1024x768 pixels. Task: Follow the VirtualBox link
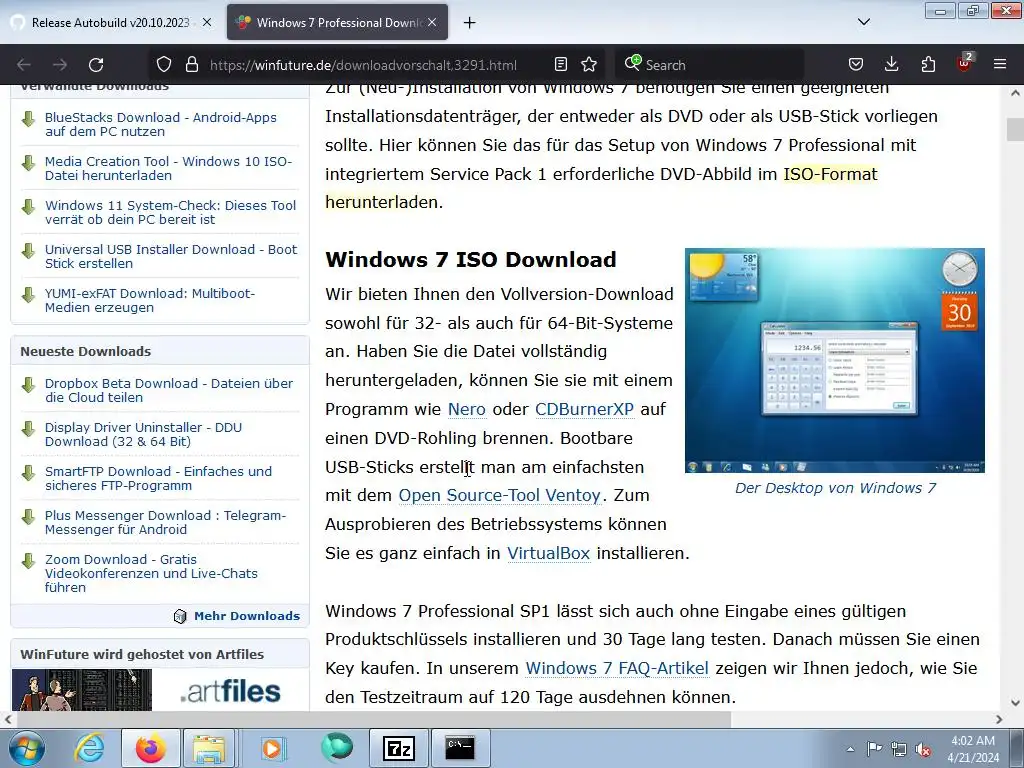tap(549, 554)
